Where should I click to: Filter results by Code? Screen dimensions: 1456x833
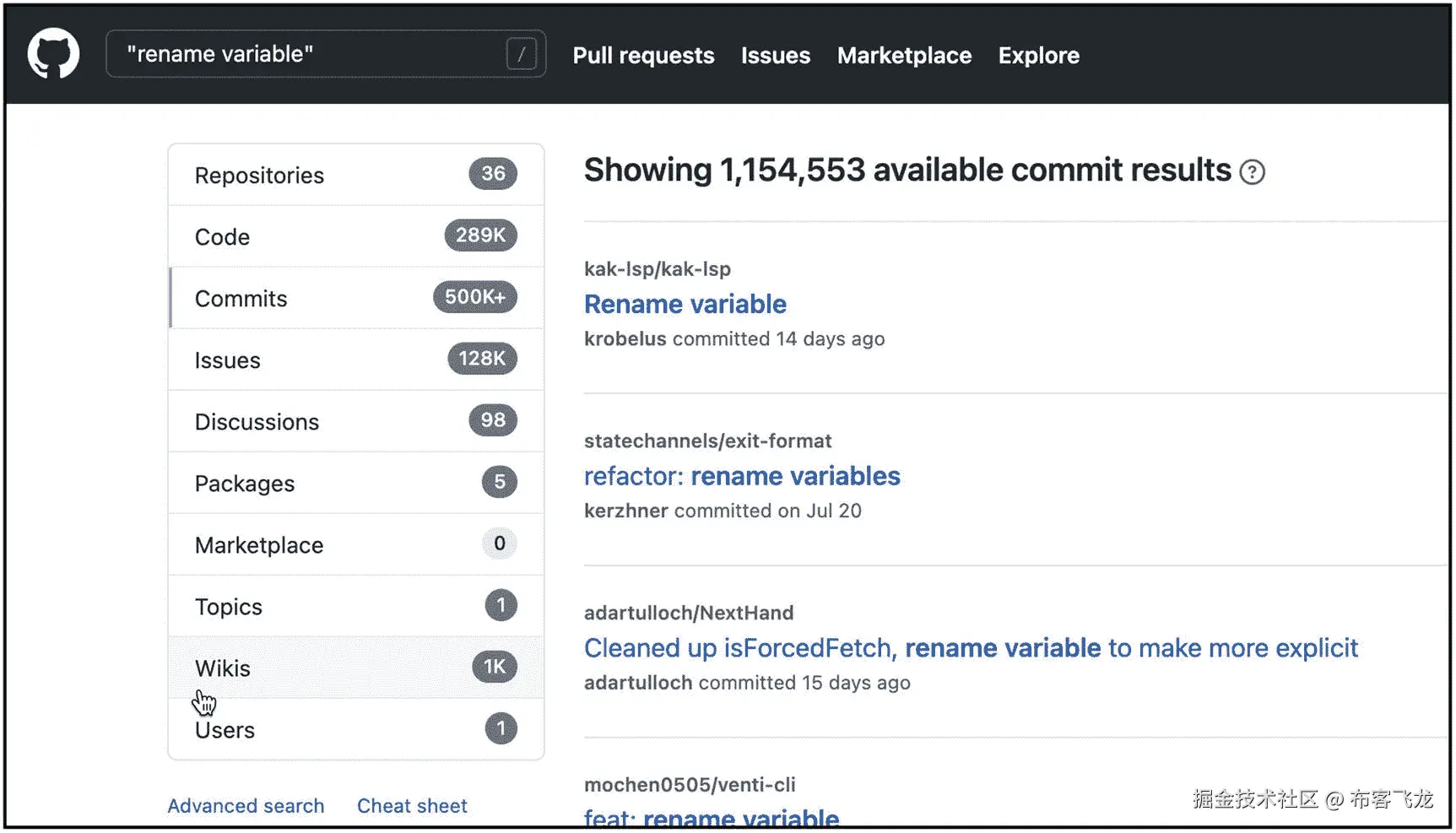coord(222,237)
